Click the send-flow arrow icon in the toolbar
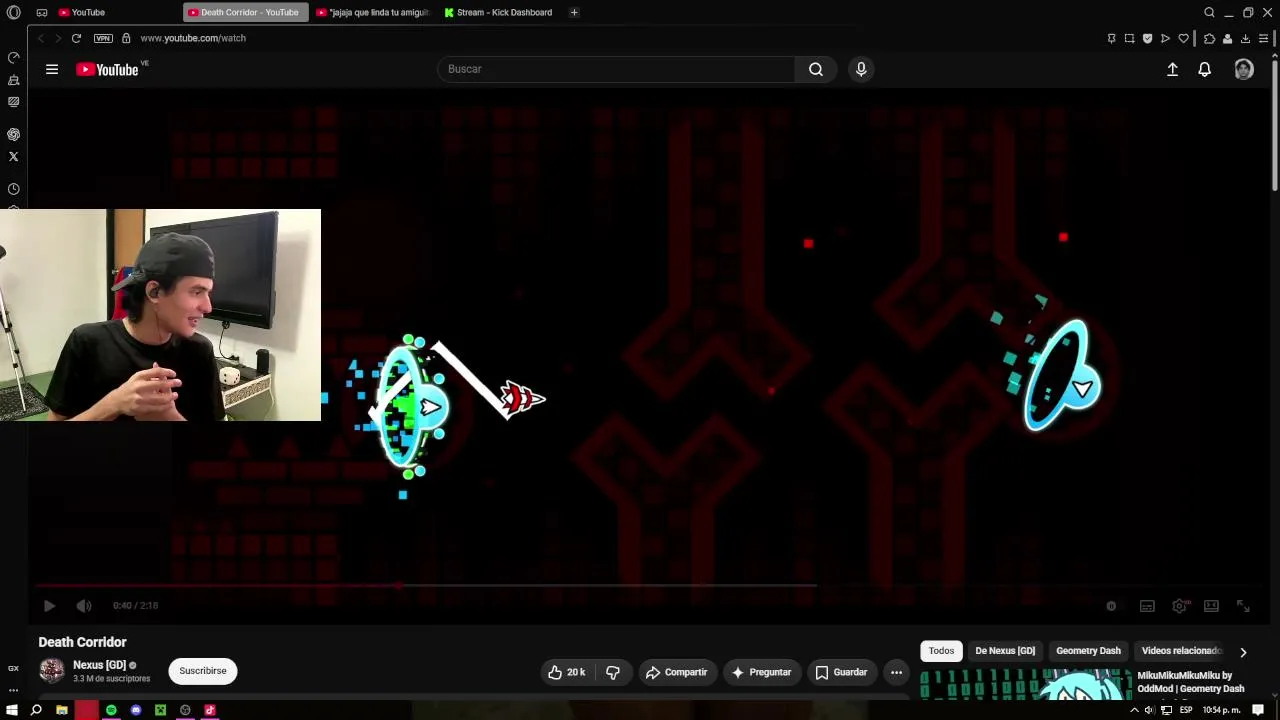This screenshot has width=1280, height=720. point(1165,38)
